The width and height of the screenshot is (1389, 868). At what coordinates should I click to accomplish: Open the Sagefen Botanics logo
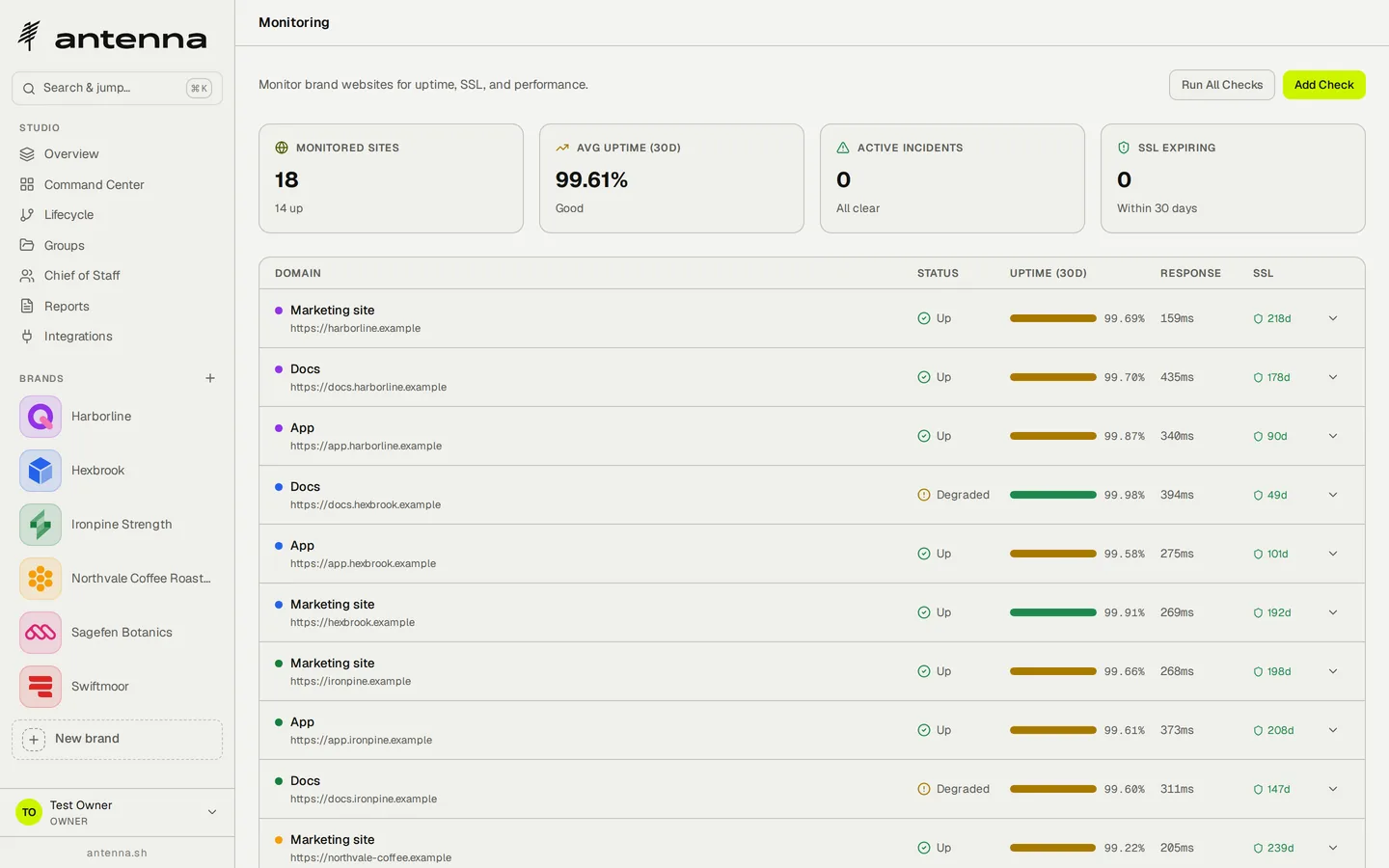(x=41, y=633)
